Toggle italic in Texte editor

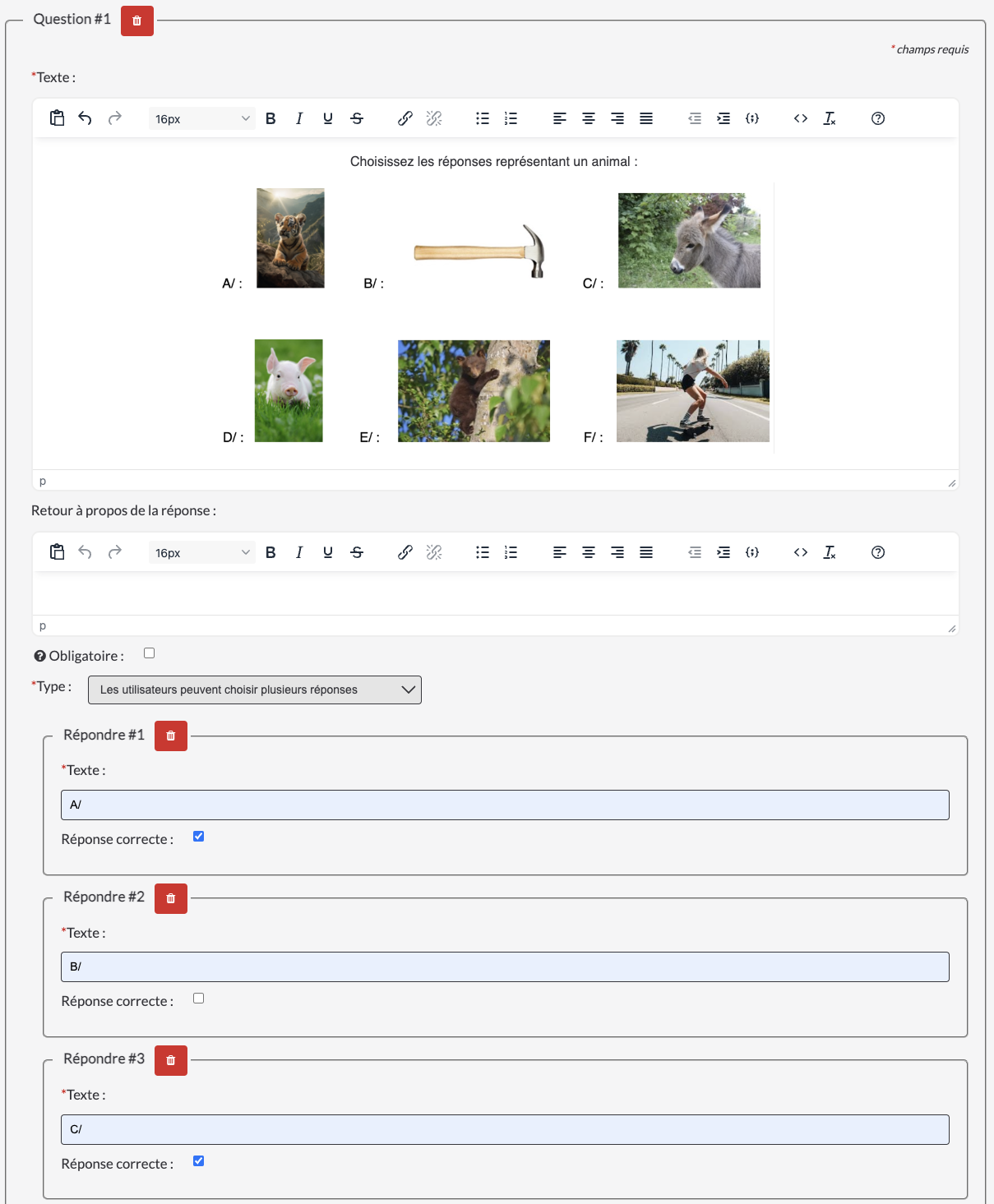(x=299, y=118)
